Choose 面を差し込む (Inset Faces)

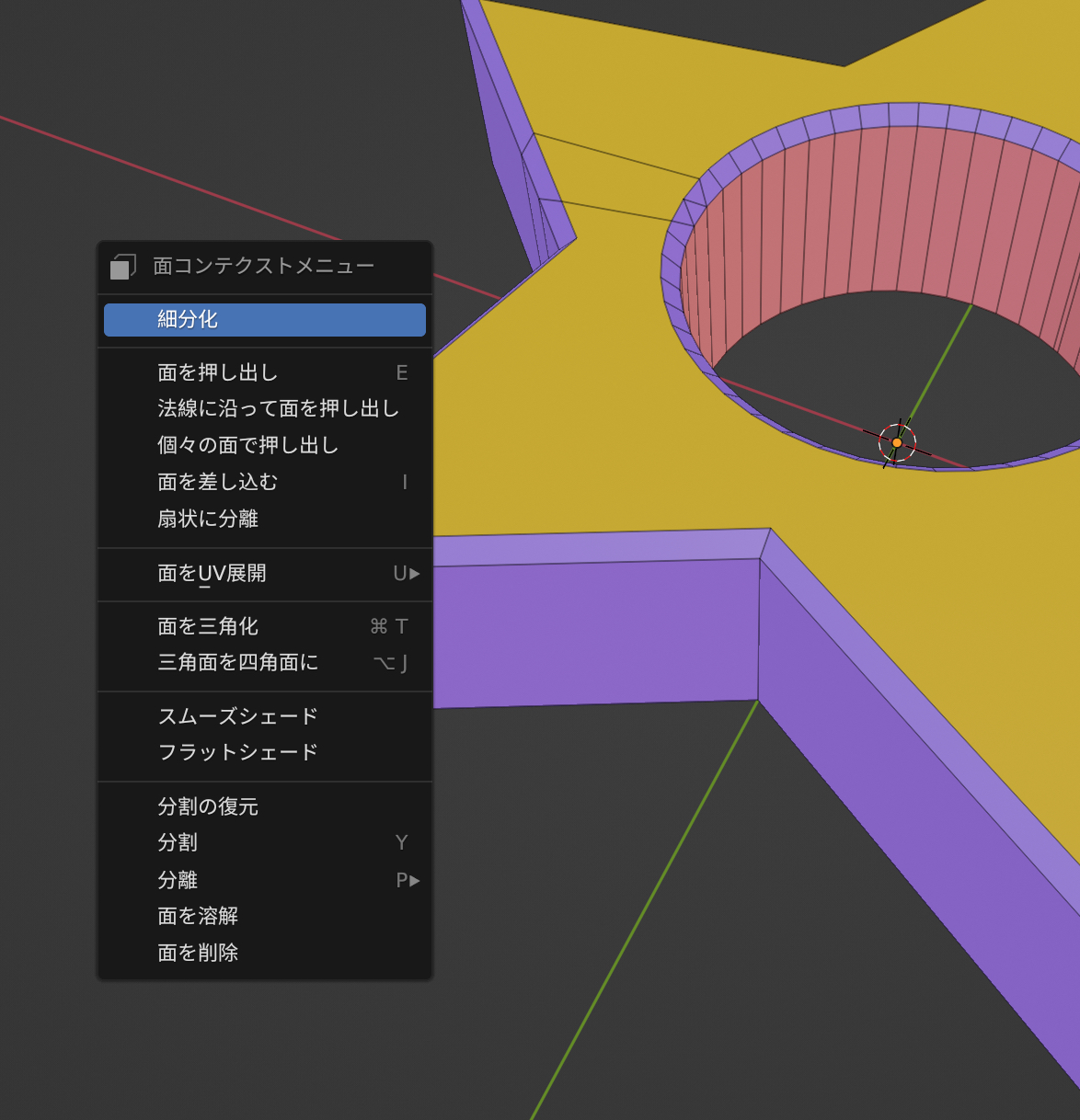pyautogui.click(x=264, y=482)
